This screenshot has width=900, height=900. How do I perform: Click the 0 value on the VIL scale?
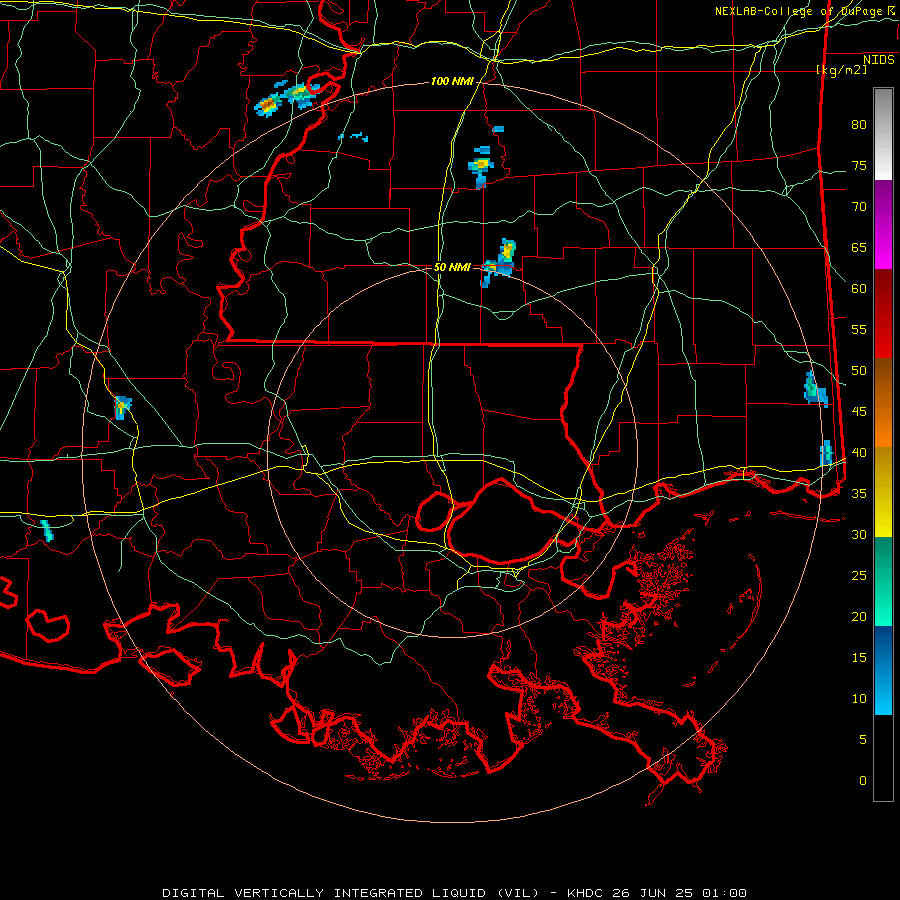click(x=863, y=781)
